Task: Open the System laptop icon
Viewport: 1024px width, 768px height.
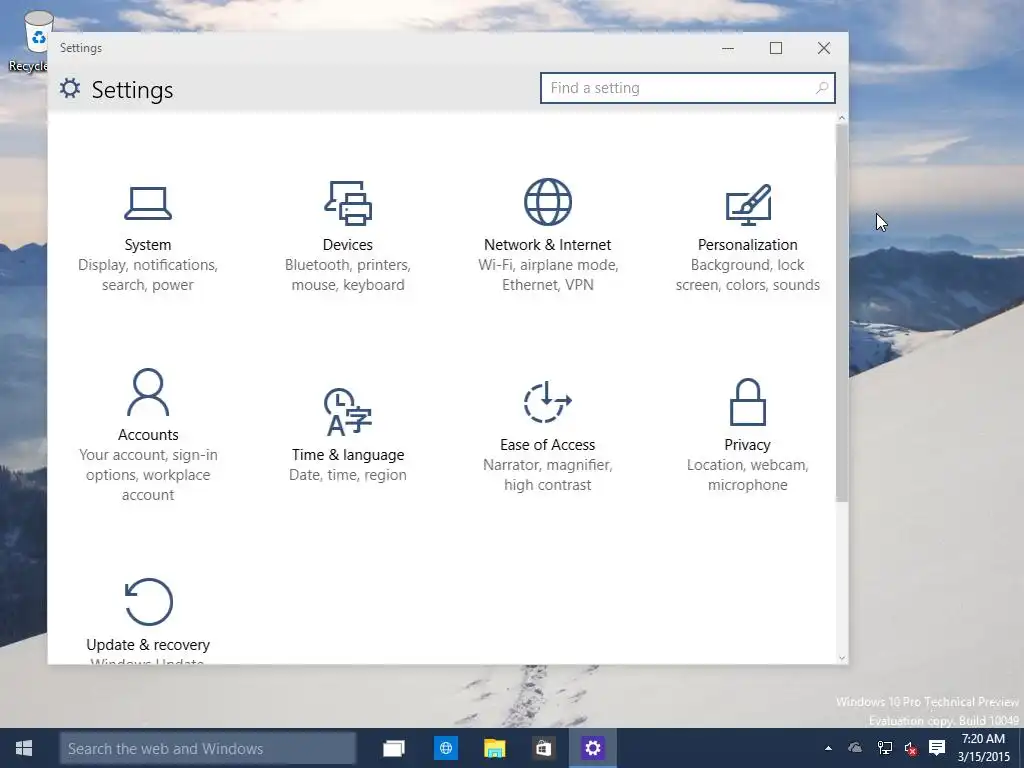Action: pos(148,203)
